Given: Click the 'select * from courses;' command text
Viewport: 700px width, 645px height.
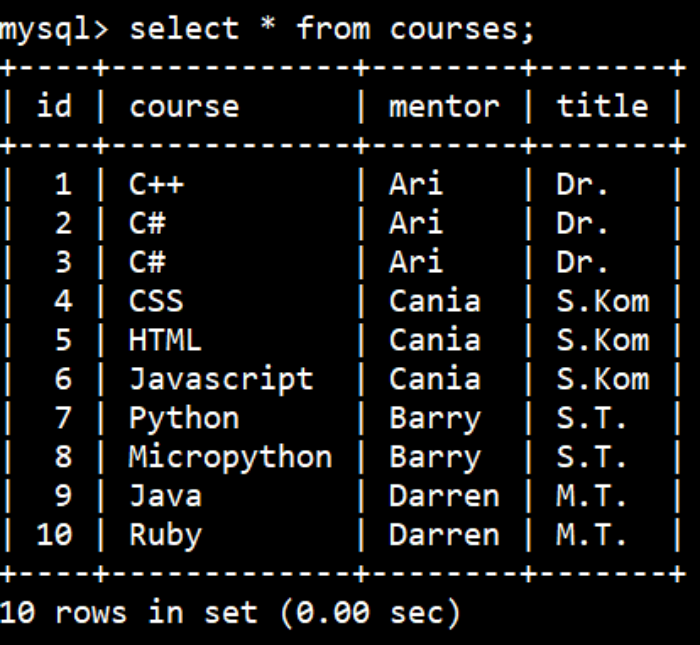Looking at the screenshot, I should 332,29.
